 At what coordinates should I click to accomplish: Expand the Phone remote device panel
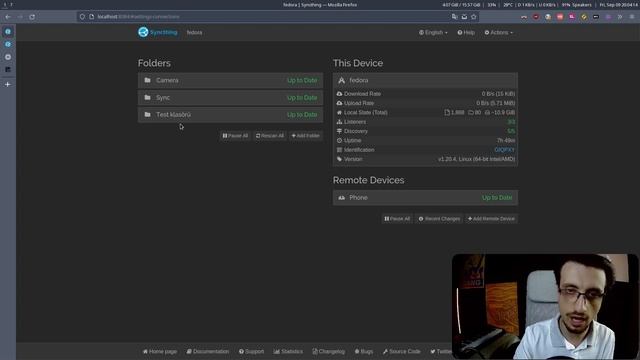click(x=425, y=198)
